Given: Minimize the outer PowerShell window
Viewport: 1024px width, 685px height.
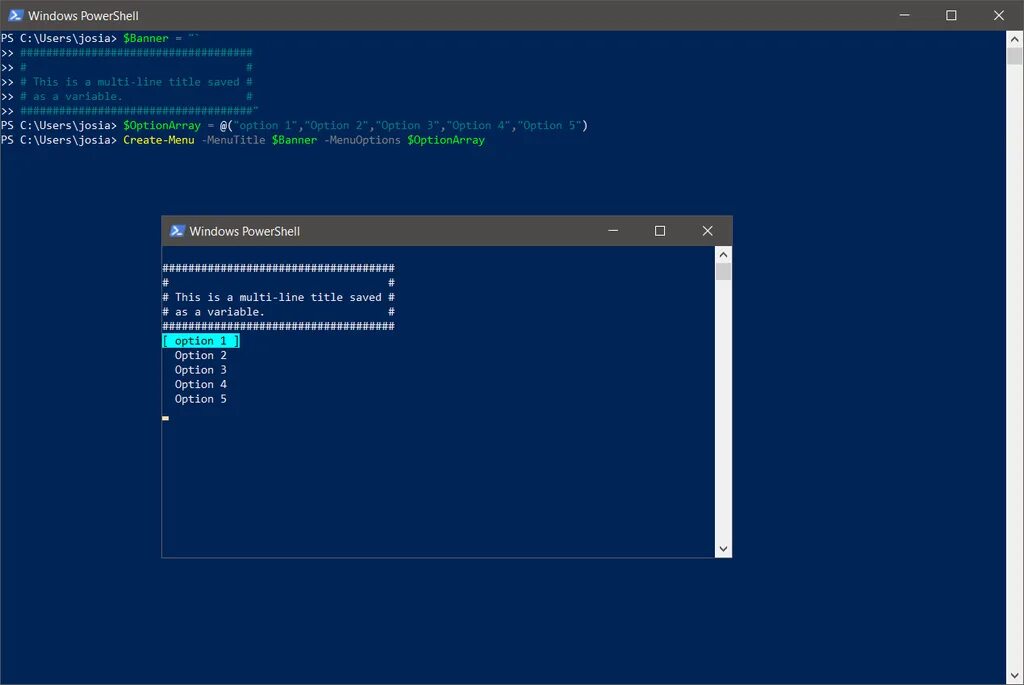Looking at the screenshot, I should (x=904, y=15).
